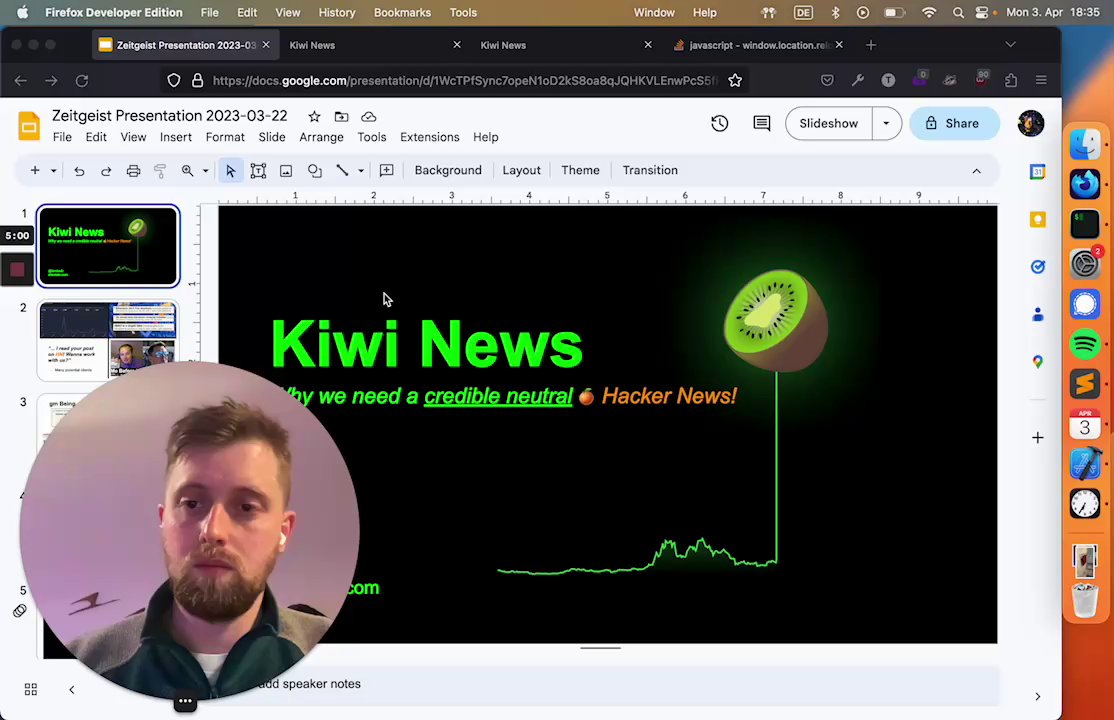Switch to the javascript window.location tab

point(760,45)
